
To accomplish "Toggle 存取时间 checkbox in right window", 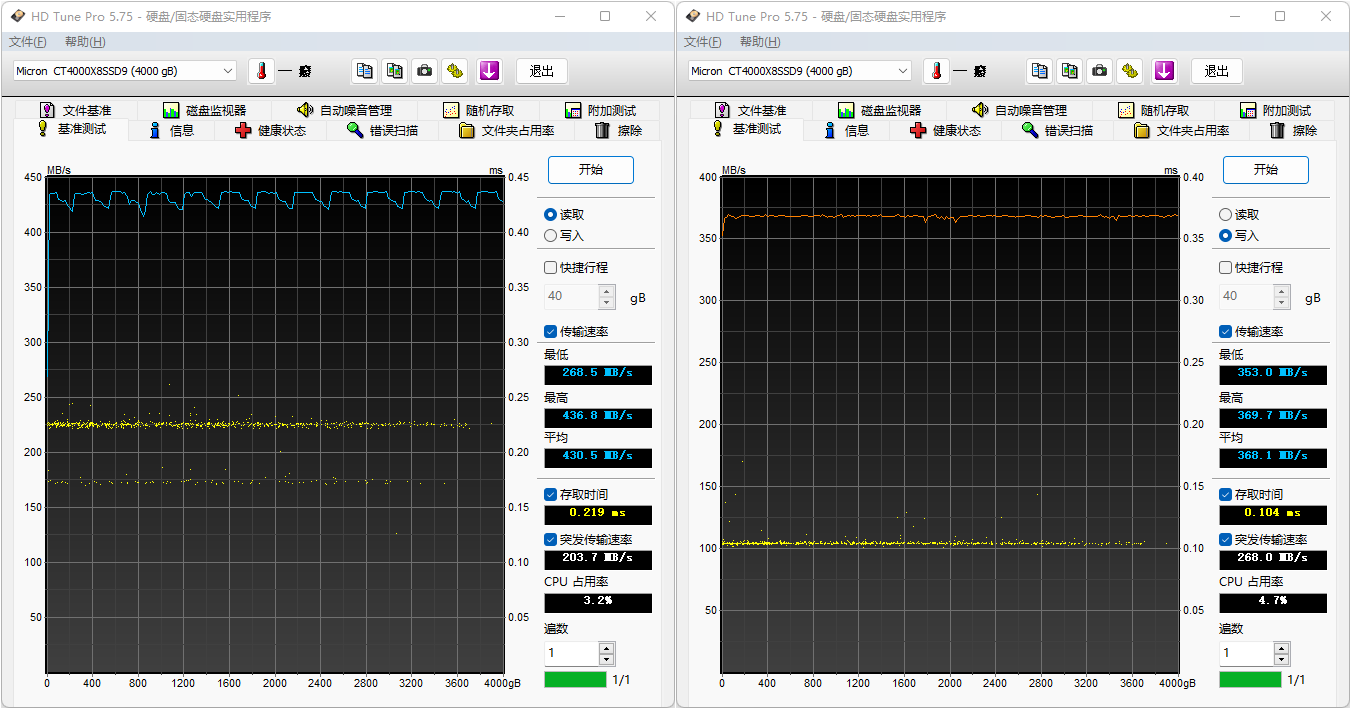I will pyautogui.click(x=1225, y=495).
